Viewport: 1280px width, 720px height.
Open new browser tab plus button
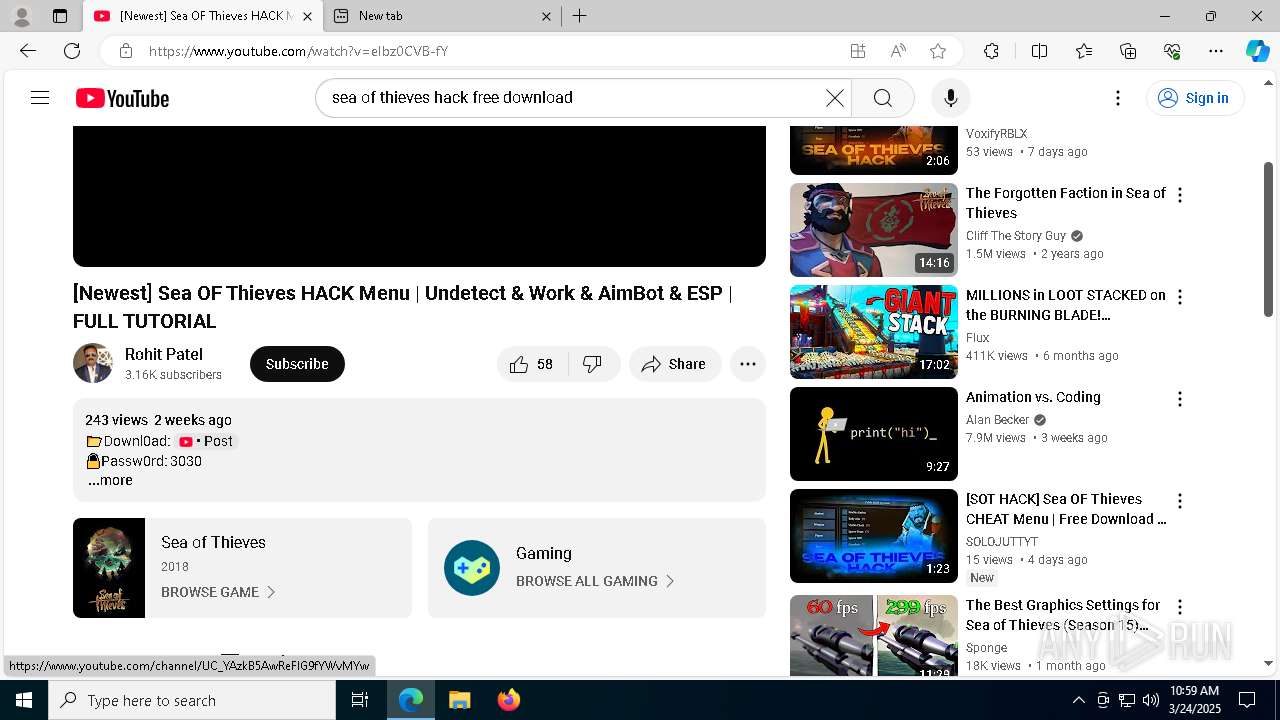[579, 16]
